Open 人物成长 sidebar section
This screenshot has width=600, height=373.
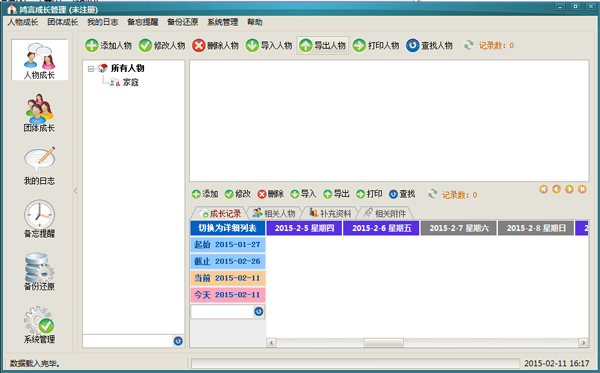tap(39, 60)
